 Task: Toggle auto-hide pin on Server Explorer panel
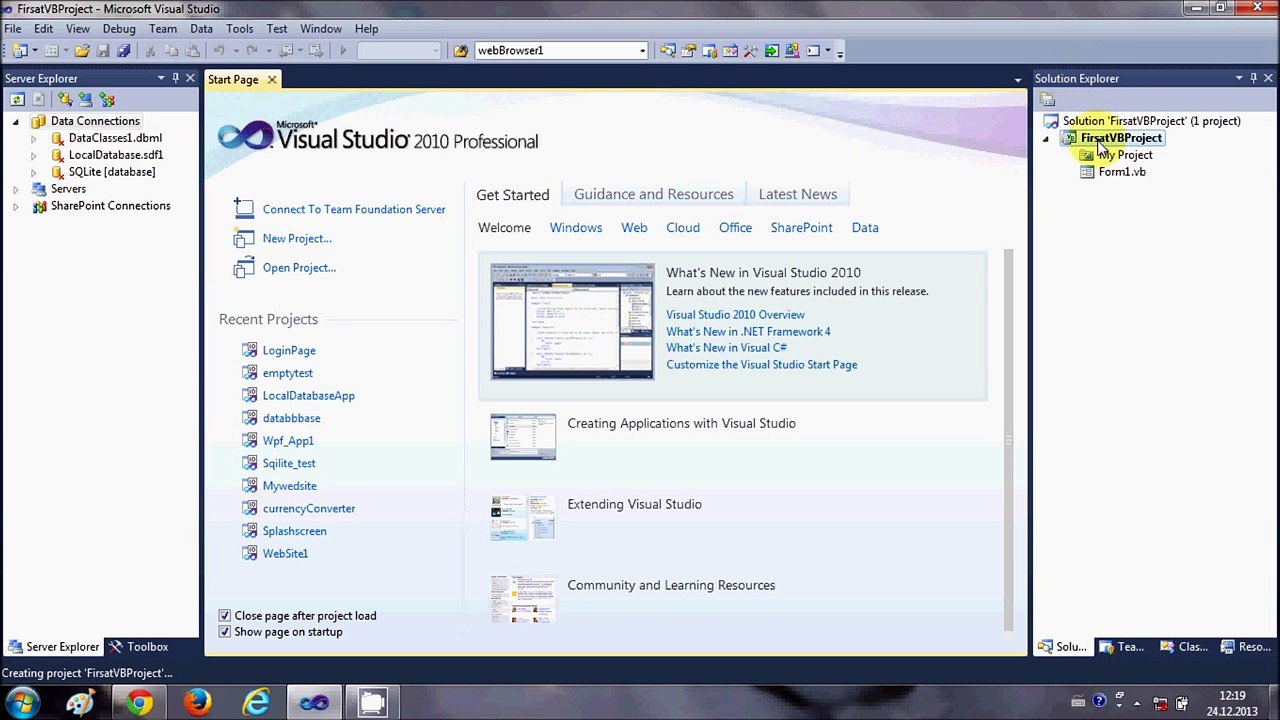pyautogui.click(x=176, y=78)
